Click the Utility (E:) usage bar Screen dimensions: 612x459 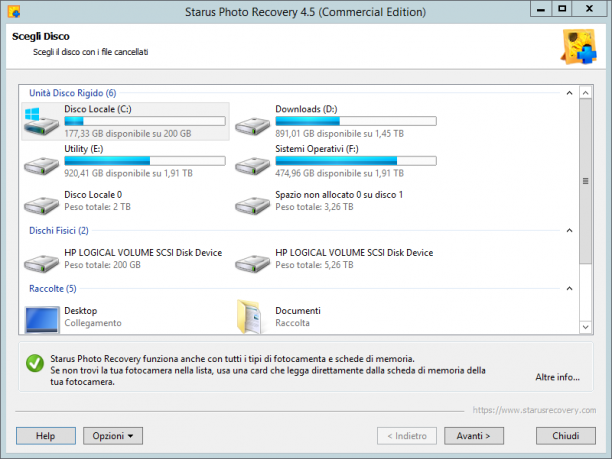[x=145, y=161]
